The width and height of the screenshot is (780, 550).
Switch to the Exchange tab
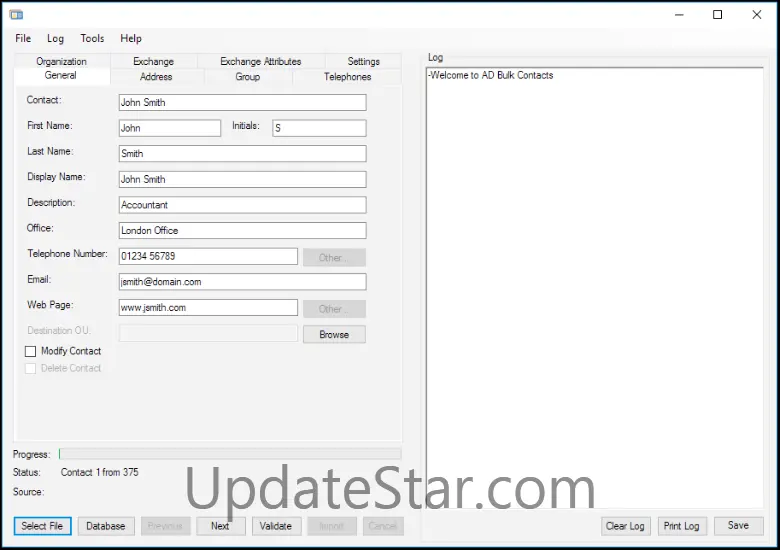point(154,61)
